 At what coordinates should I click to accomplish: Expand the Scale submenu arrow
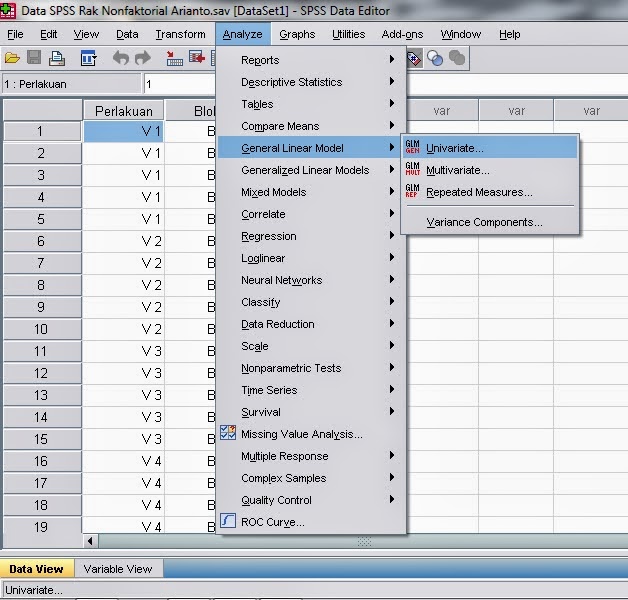pyautogui.click(x=392, y=346)
